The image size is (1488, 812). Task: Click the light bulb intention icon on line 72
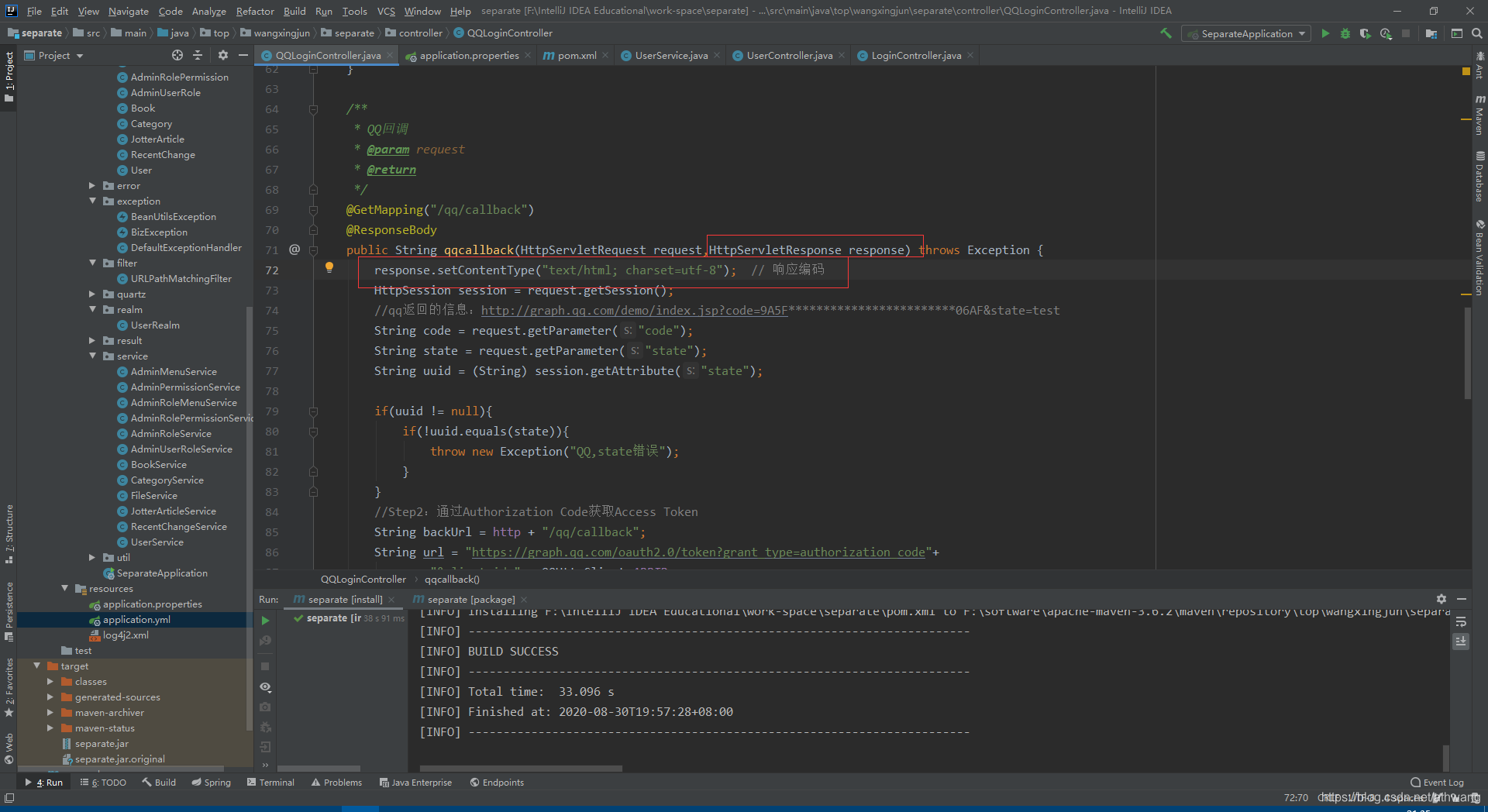[x=329, y=267]
